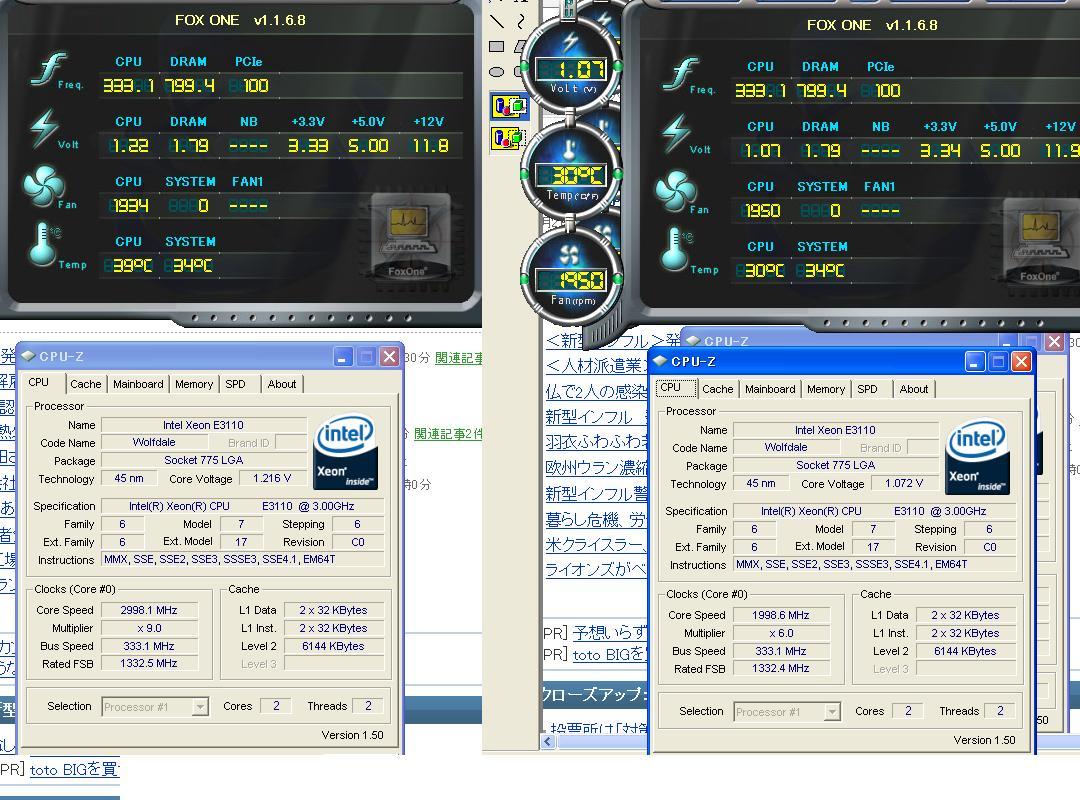Screen dimensions: 1080x800
Task: Click the browser horizontal scrollbar left arrow
Action: pyautogui.click(x=548, y=741)
